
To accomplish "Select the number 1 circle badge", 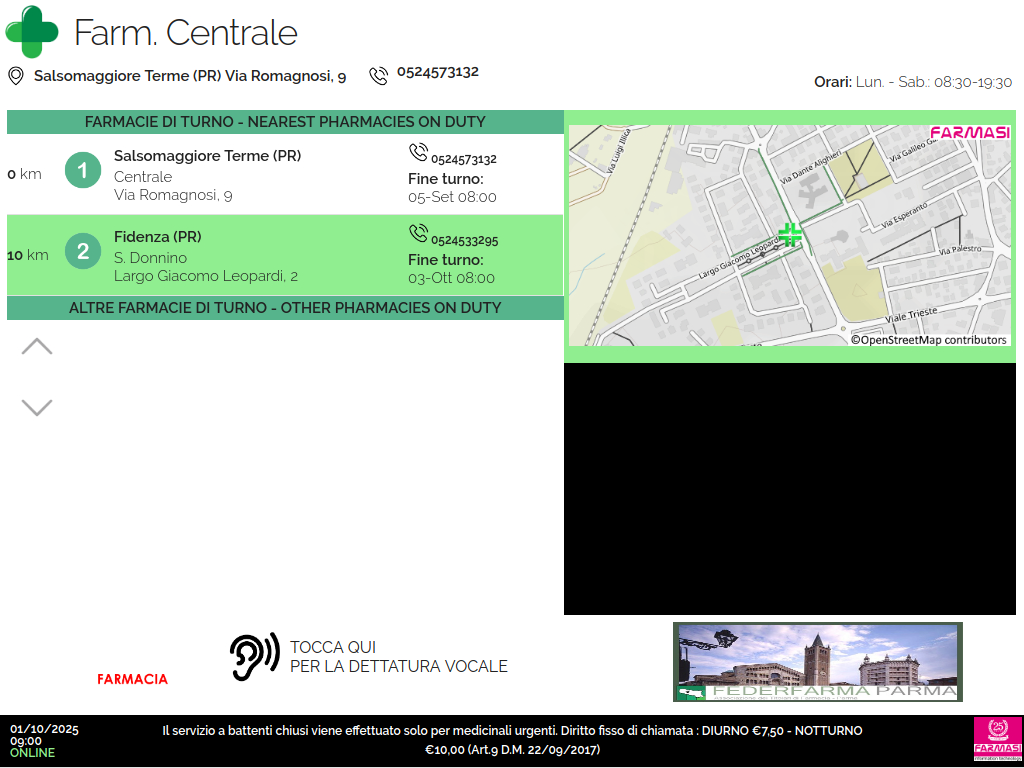I will (x=83, y=170).
